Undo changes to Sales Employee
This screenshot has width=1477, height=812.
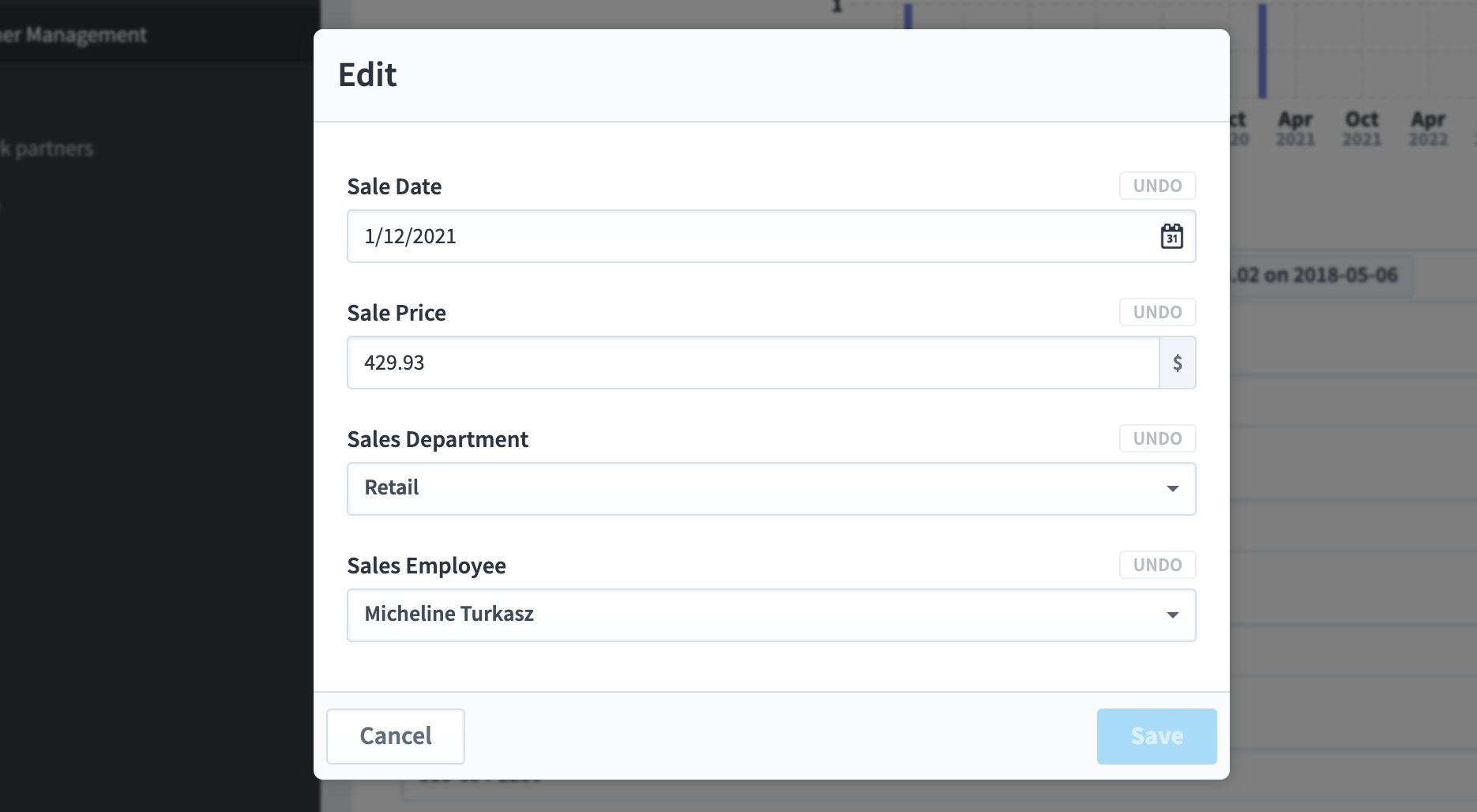pyautogui.click(x=1157, y=565)
